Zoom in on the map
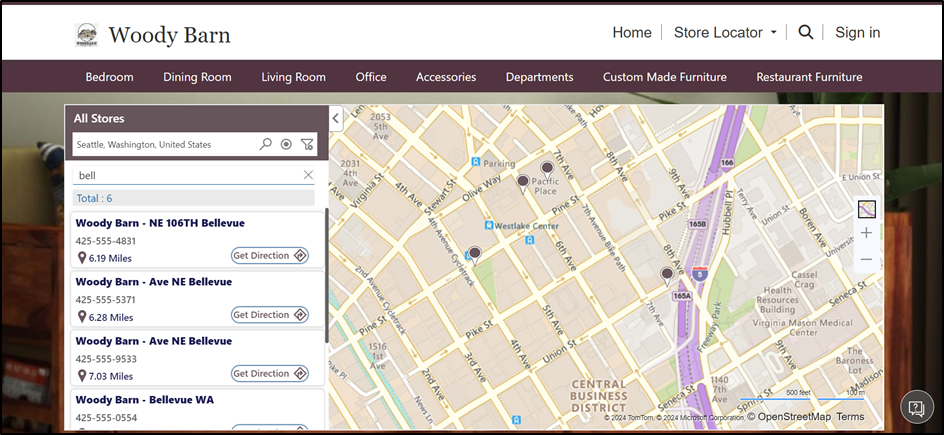Screen dimensions: 944x435 pyautogui.click(x=866, y=233)
